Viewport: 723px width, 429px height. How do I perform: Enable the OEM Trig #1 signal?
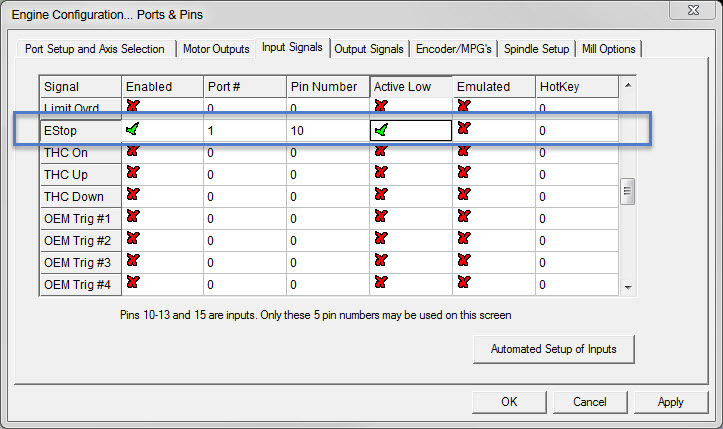pyautogui.click(x=132, y=217)
